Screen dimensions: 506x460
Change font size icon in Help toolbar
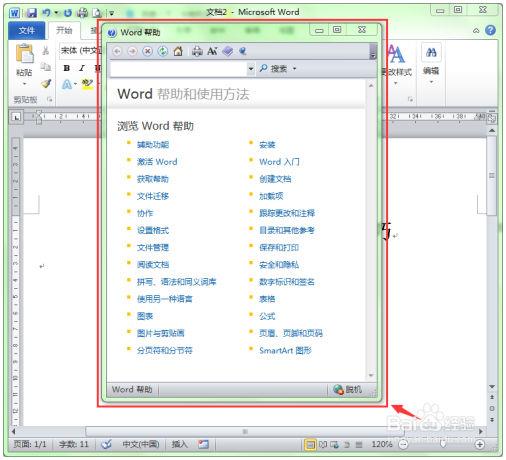tap(212, 51)
